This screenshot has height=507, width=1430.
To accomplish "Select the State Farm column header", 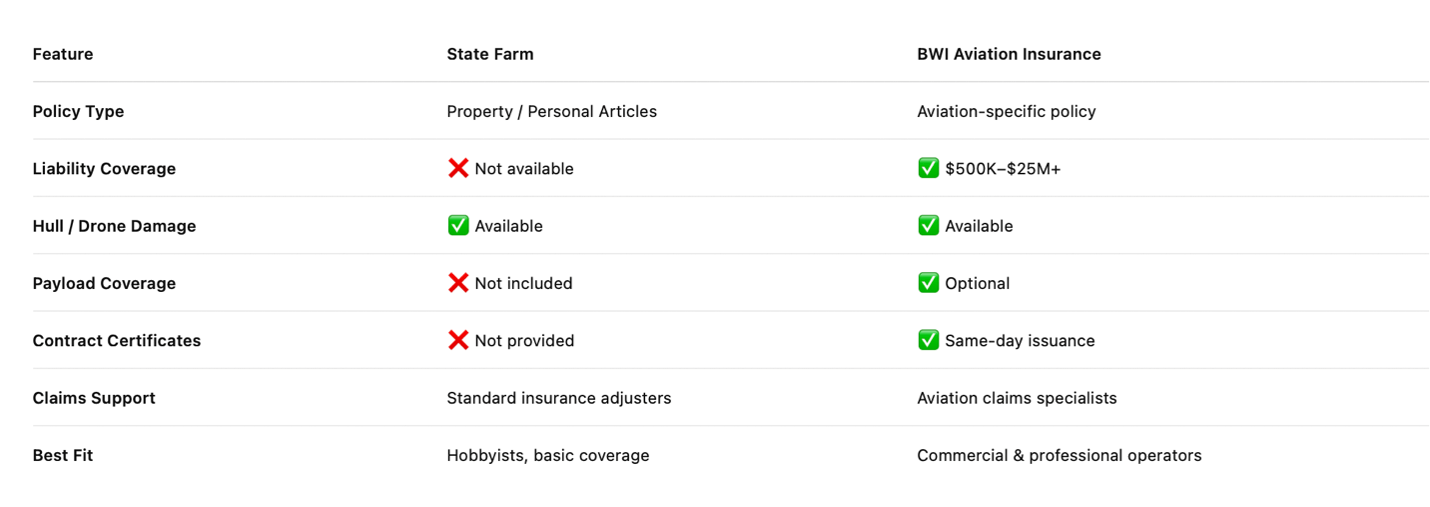I will click(x=490, y=54).
